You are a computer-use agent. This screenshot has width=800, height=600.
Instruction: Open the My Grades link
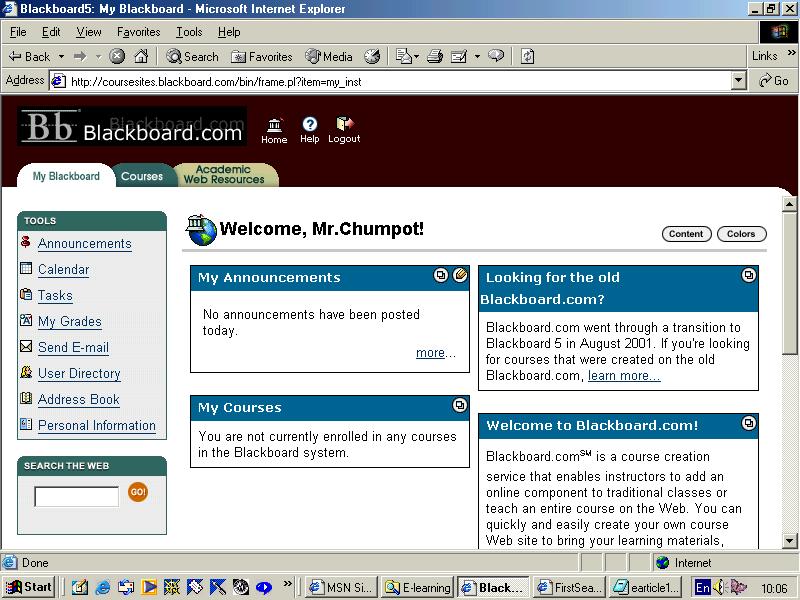70,321
